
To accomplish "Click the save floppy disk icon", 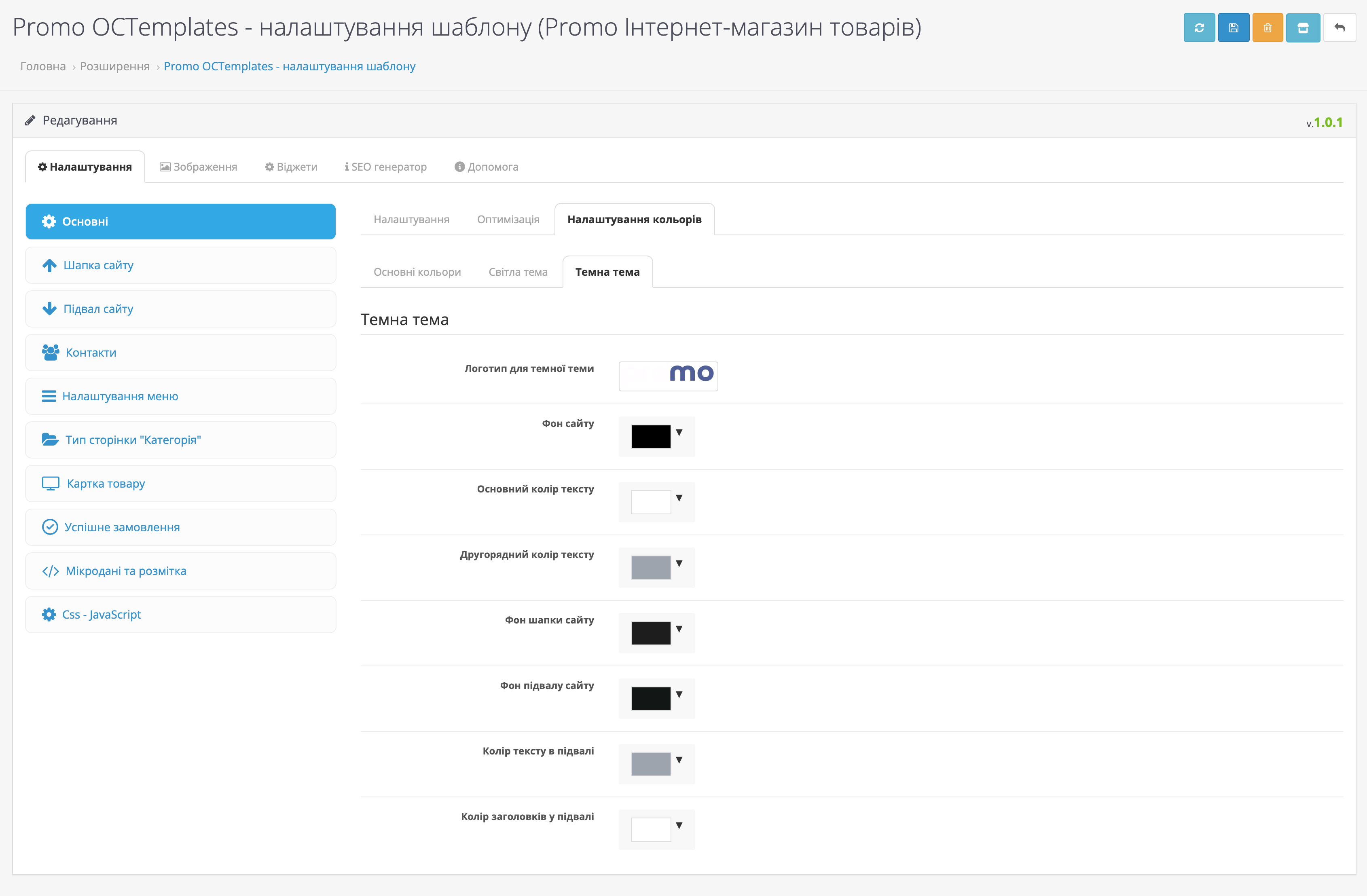I will coord(1233,27).
